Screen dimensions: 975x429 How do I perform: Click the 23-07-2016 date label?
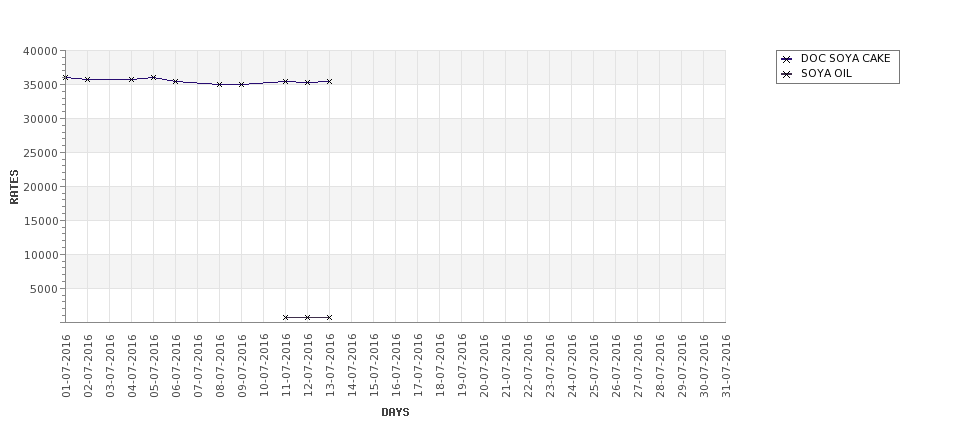(549, 366)
